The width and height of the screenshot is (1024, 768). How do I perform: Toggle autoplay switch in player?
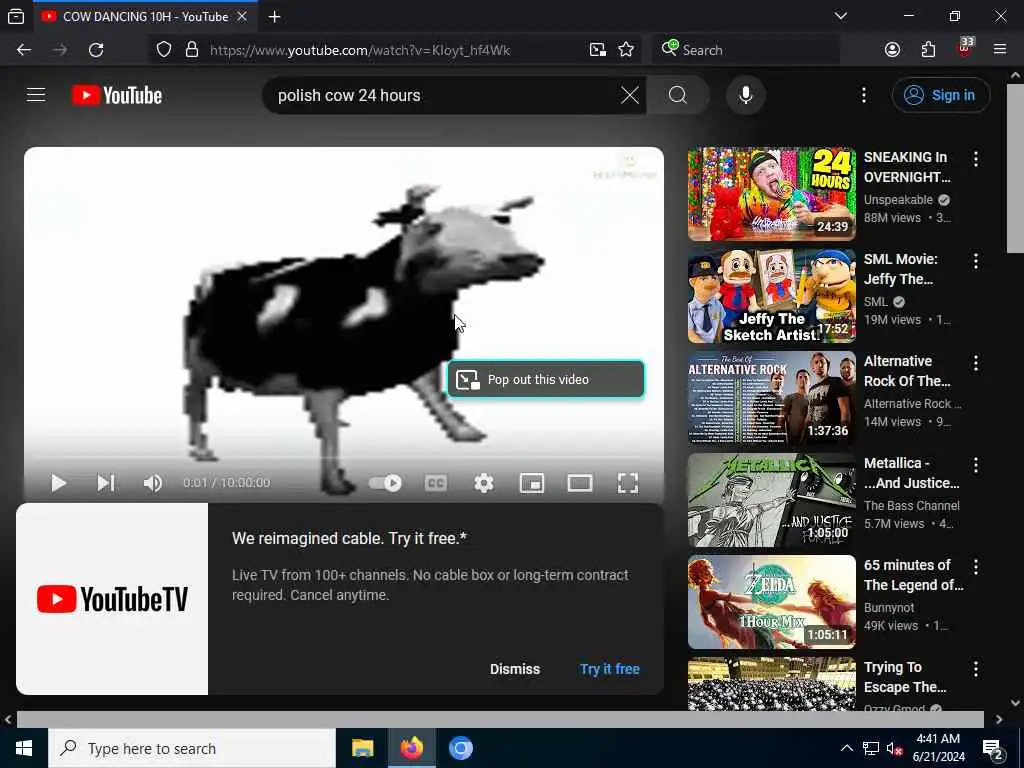click(385, 483)
